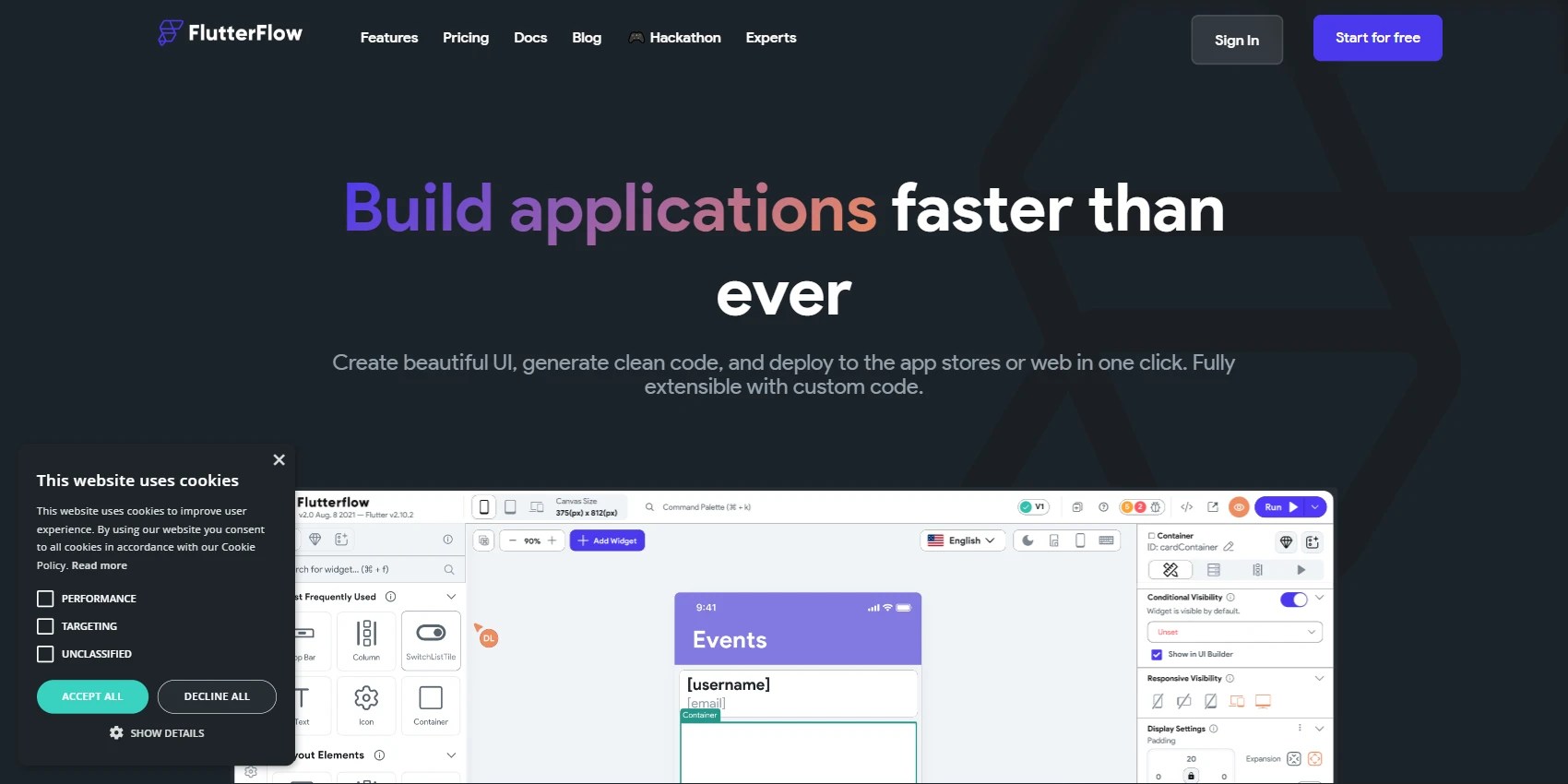Toggle dark mode moon icon
This screenshot has width=1568, height=784.
click(x=1028, y=540)
